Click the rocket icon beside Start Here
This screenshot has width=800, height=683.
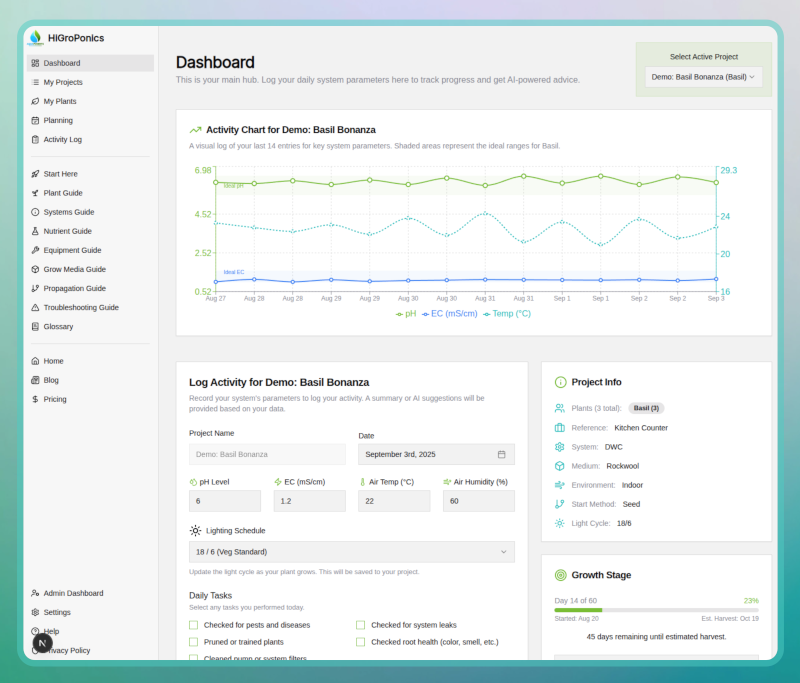pos(35,174)
